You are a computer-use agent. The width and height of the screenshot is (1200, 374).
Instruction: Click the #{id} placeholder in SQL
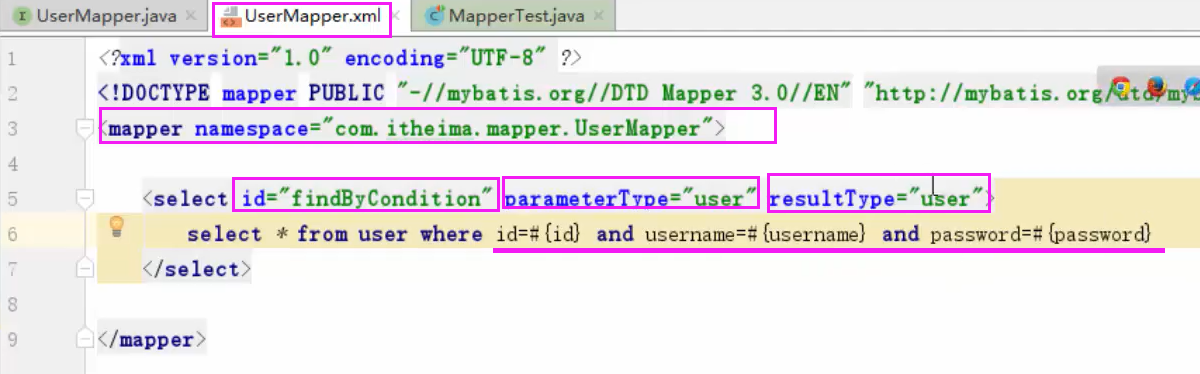pyautogui.click(x=555, y=234)
